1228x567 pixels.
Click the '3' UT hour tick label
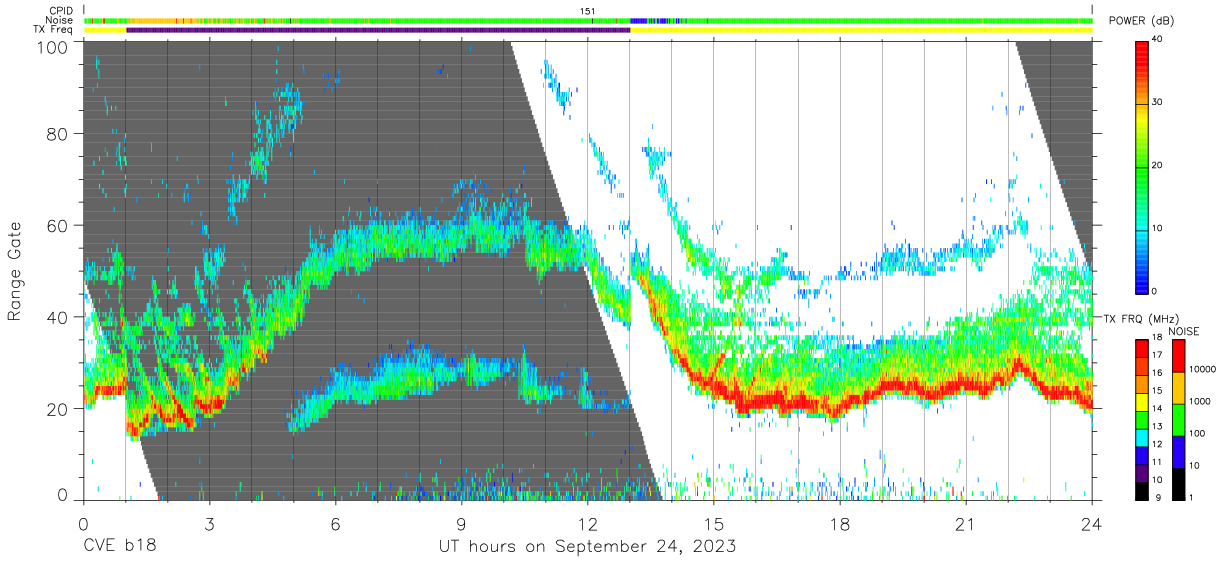tap(210, 524)
